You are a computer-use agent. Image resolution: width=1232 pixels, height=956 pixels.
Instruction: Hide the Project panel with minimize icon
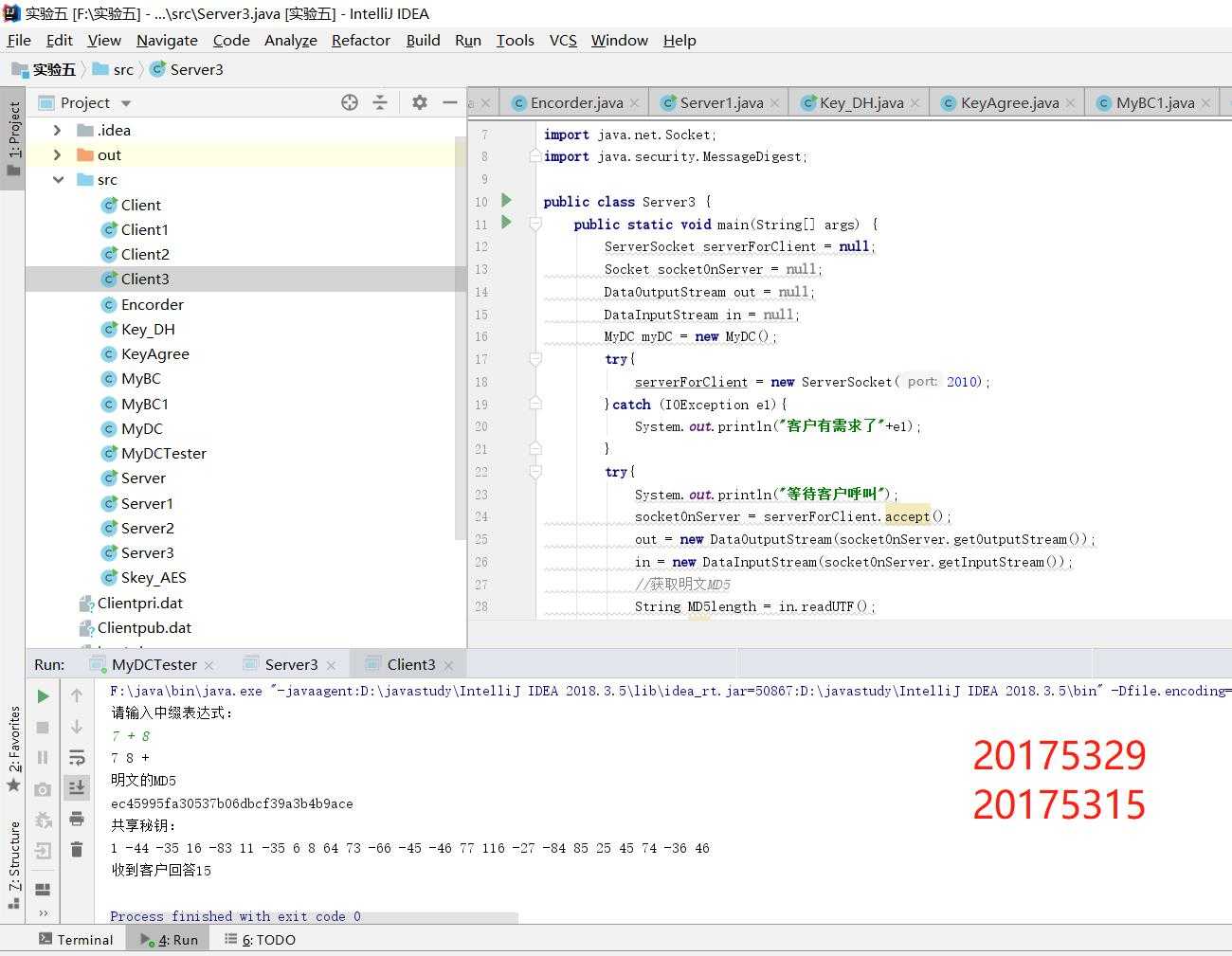point(450,102)
